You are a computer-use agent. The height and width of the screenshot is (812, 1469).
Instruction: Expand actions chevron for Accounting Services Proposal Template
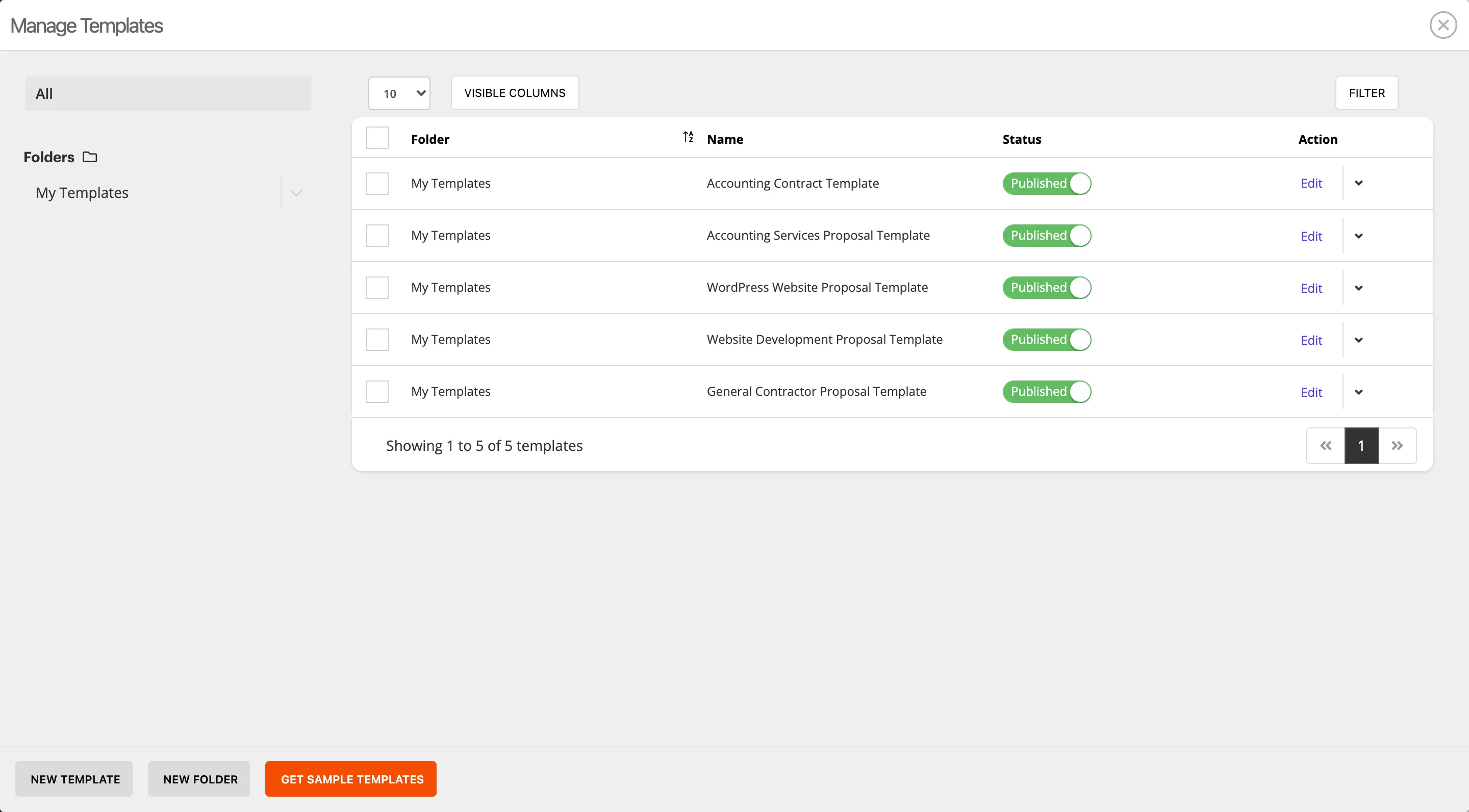pos(1359,236)
